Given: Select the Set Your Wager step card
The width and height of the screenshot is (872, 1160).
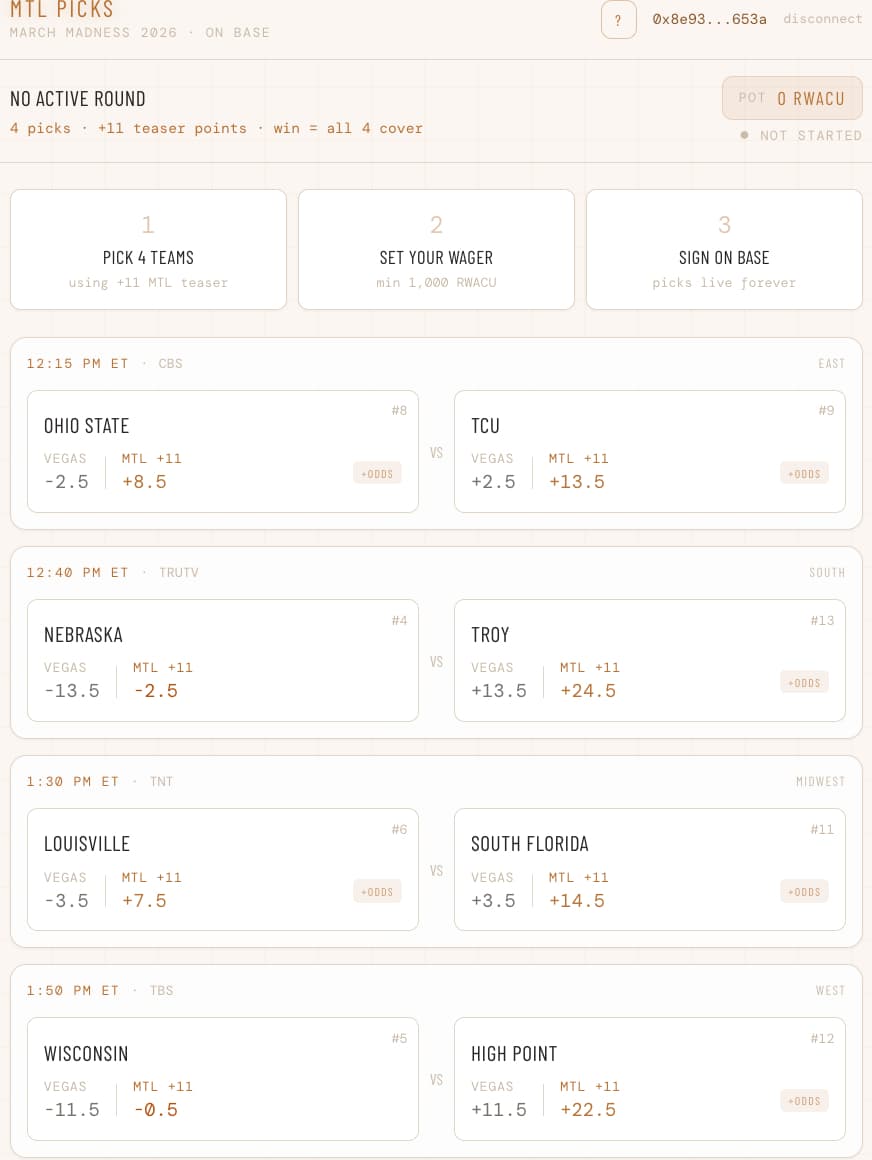Looking at the screenshot, I should (x=436, y=250).
